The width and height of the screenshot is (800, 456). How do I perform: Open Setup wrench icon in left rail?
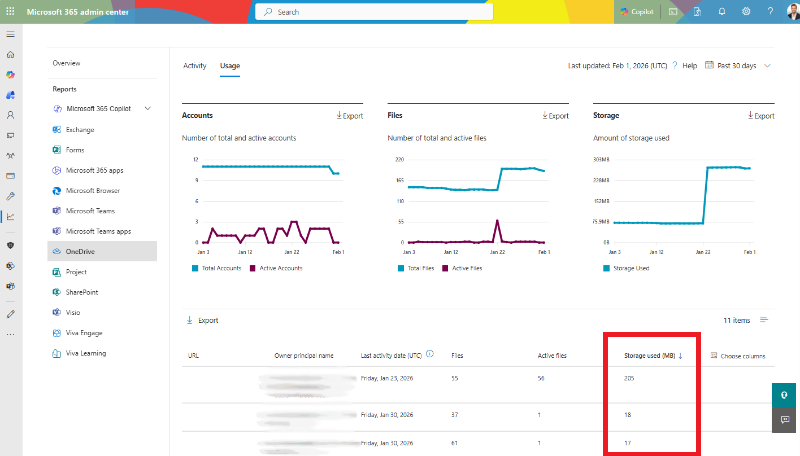(x=11, y=196)
